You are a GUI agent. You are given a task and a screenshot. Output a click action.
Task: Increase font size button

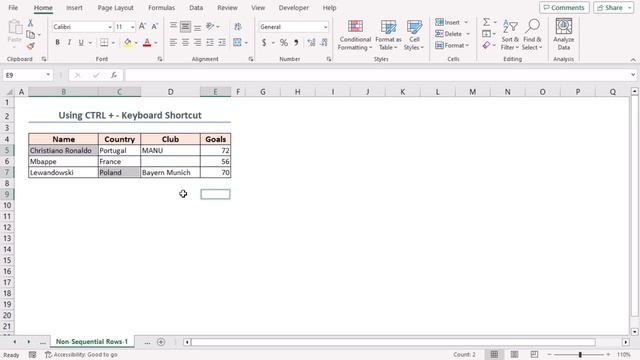tap(142, 27)
